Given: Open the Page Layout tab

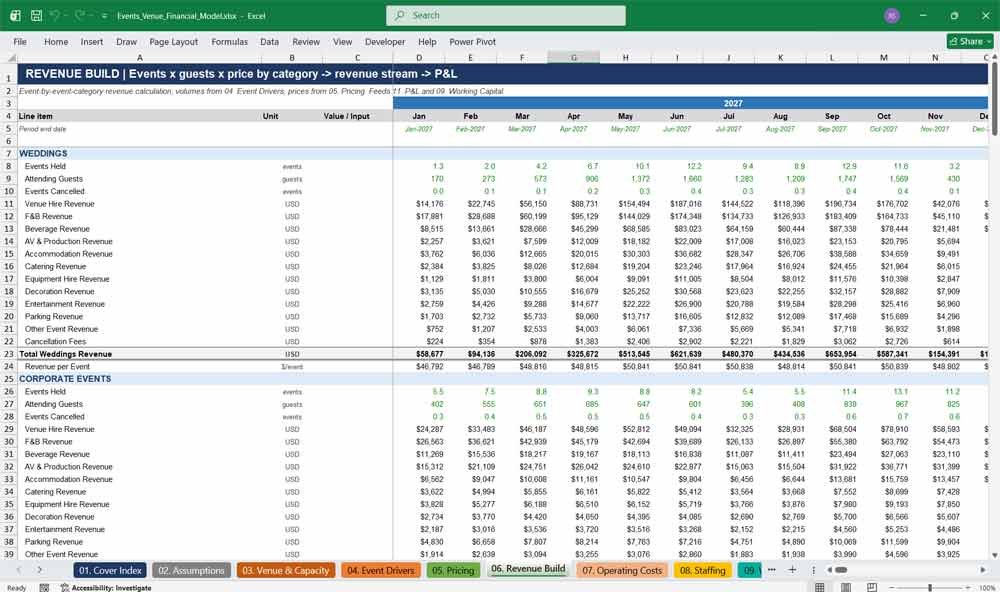Looking at the screenshot, I should click(173, 41).
